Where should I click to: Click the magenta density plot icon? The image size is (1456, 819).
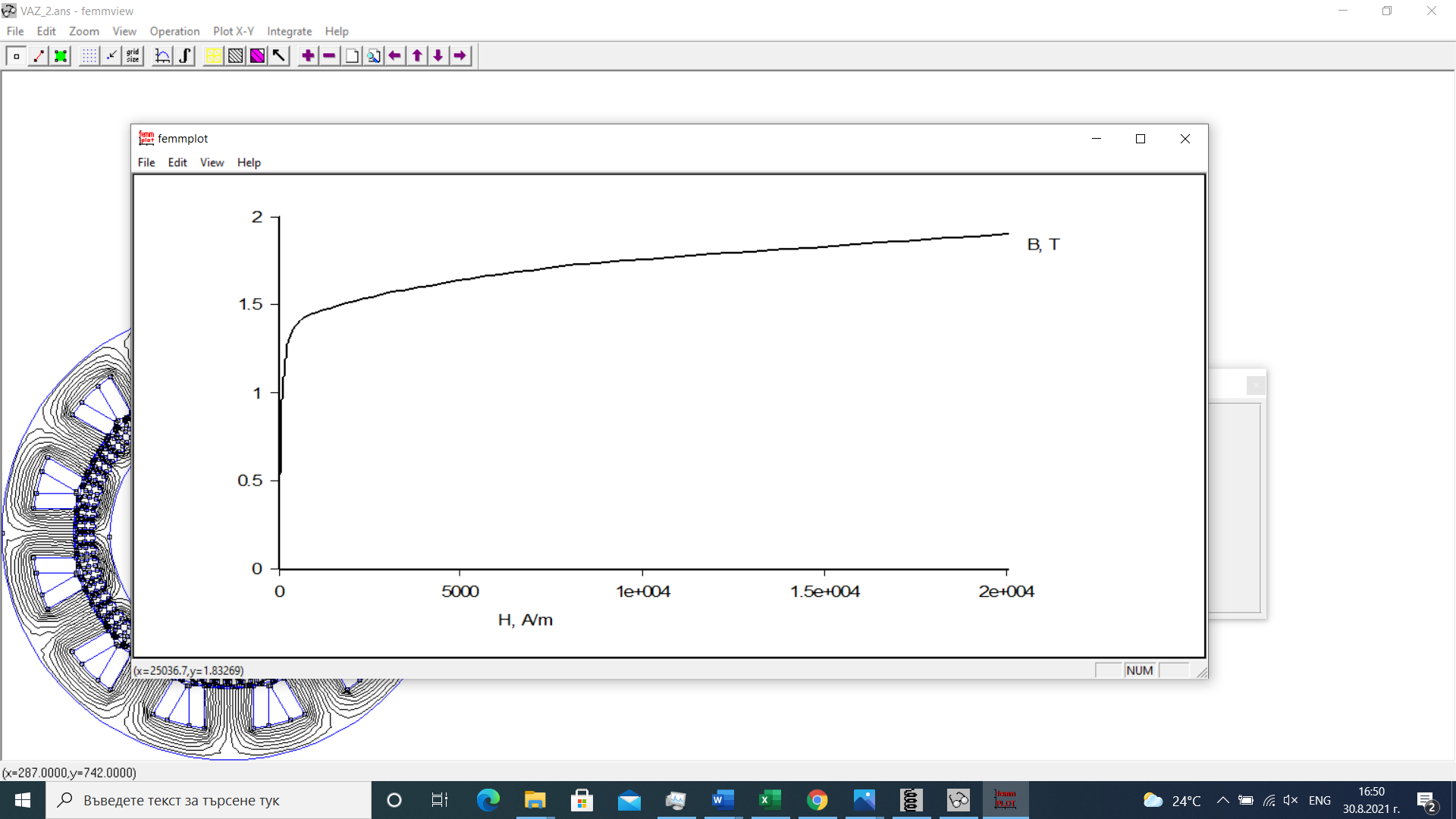[257, 55]
